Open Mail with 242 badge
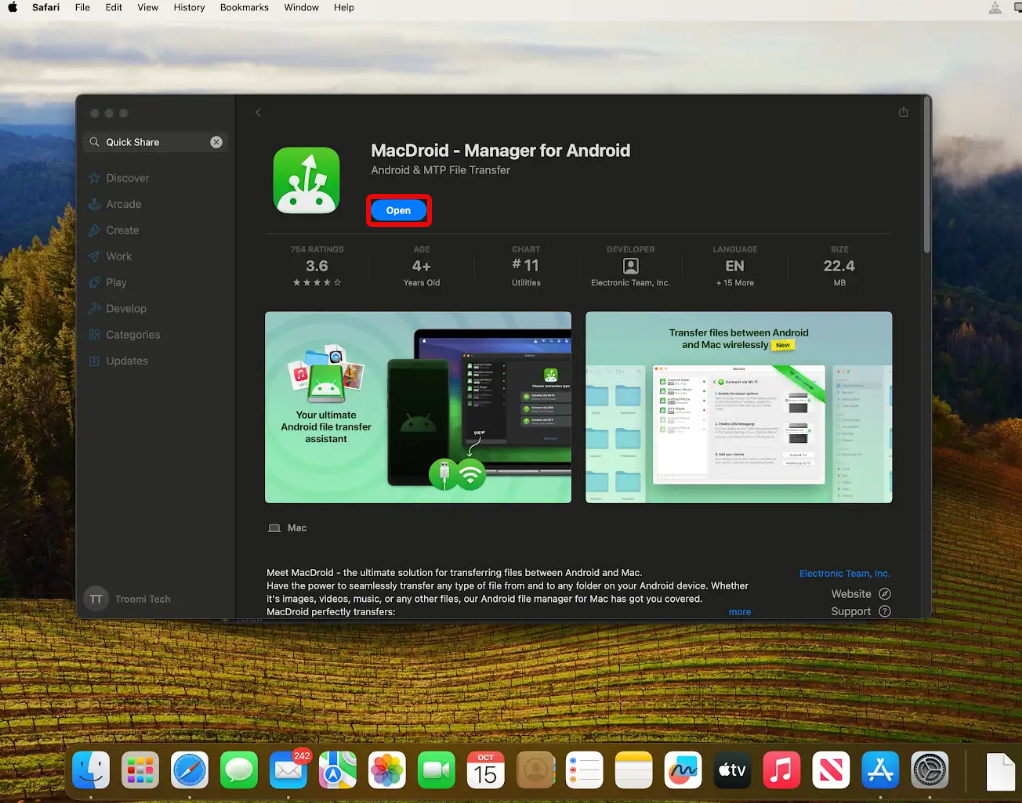 click(288, 770)
